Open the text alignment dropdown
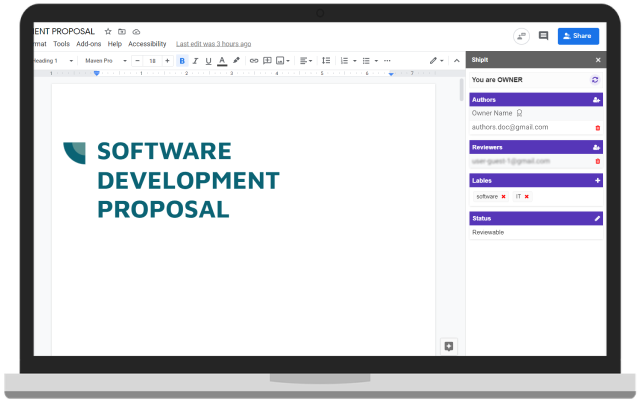Viewport: 640px width, 400px height. [x=306, y=61]
